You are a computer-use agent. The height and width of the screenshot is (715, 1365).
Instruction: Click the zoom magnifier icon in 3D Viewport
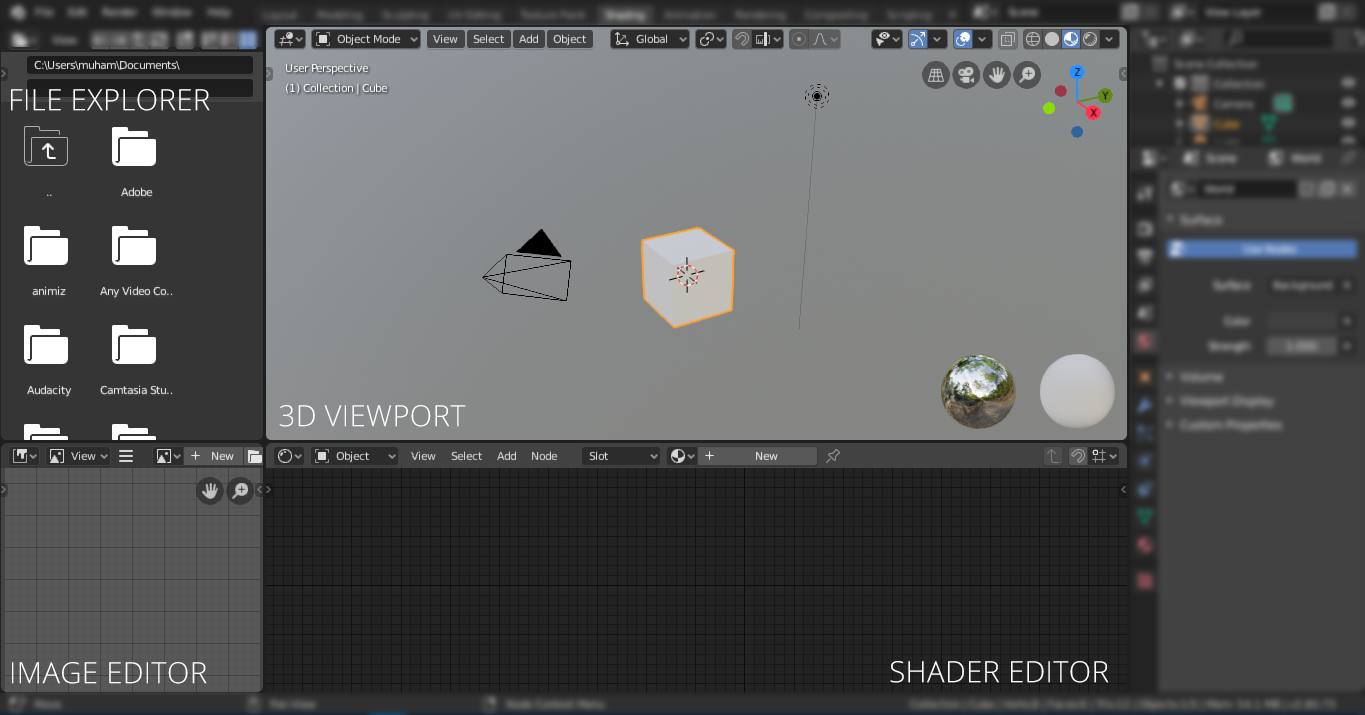tap(1027, 75)
